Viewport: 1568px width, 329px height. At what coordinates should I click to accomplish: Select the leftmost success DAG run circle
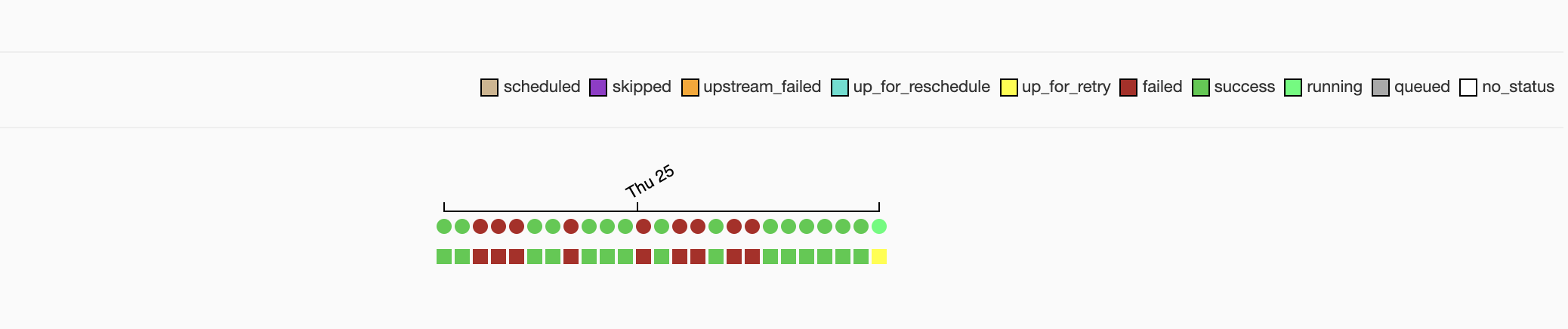(444, 226)
